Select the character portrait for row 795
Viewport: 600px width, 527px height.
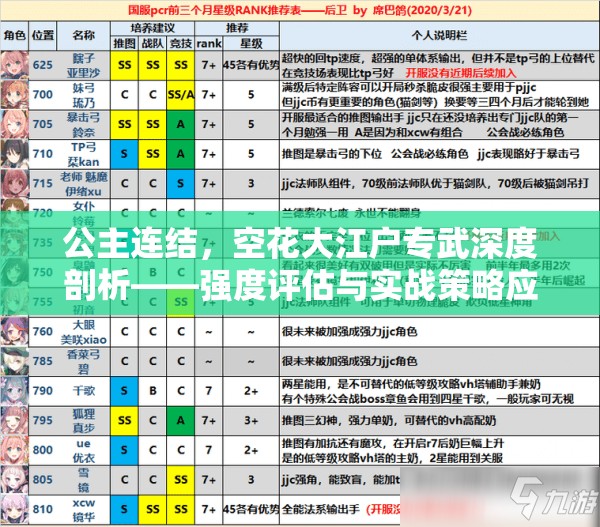pyautogui.click(x=15, y=421)
